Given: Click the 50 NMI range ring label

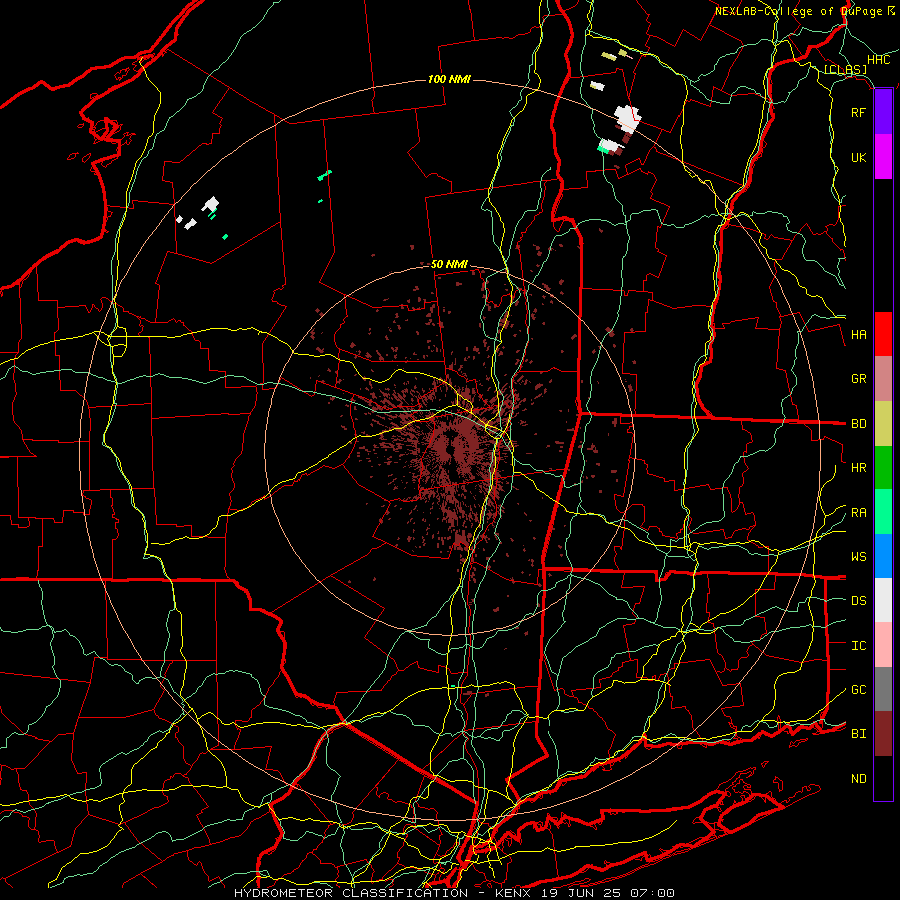Looking at the screenshot, I should [449, 265].
